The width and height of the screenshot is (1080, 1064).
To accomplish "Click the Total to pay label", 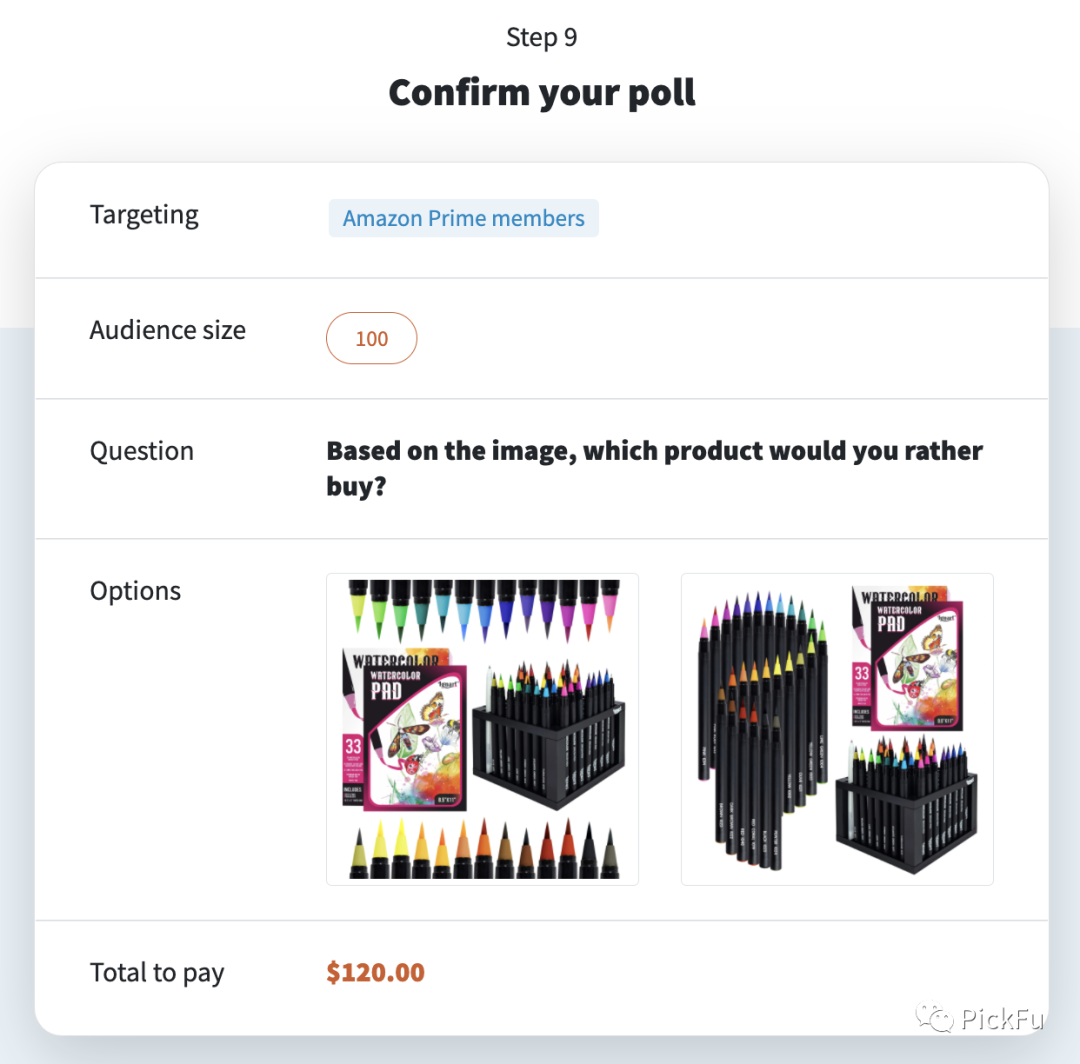I will tap(157, 973).
